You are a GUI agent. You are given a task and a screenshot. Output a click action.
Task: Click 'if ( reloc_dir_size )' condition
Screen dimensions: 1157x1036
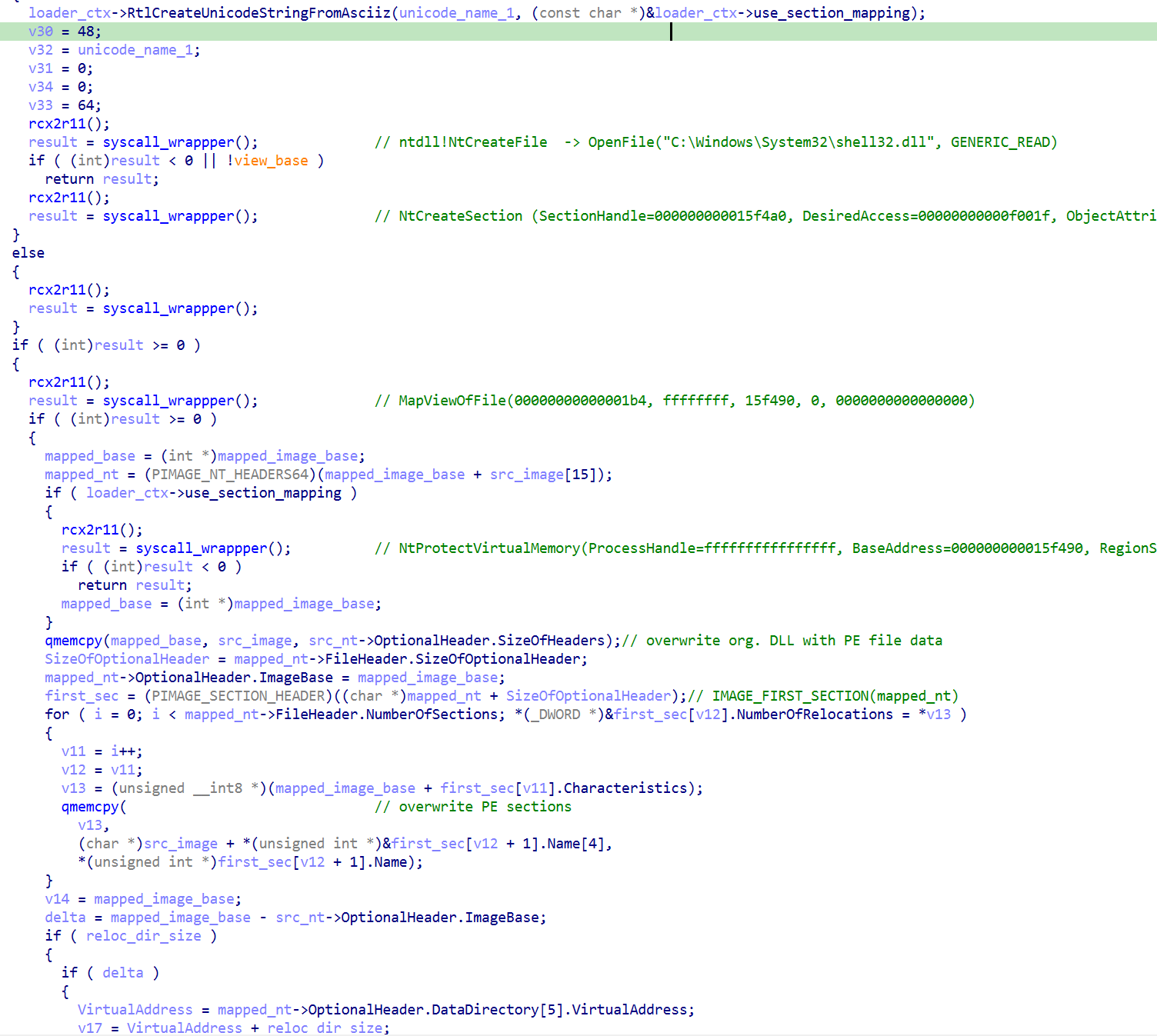132,936
